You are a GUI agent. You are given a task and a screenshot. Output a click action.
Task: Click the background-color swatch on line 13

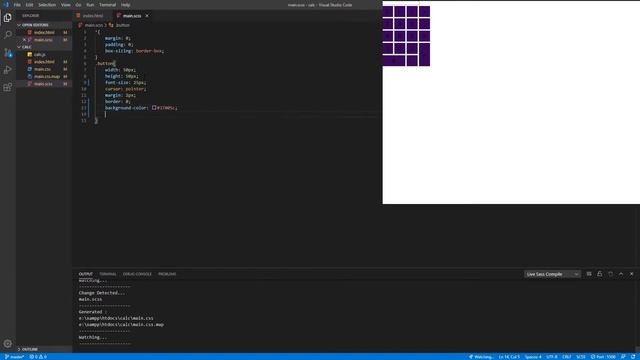pos(154,108)
